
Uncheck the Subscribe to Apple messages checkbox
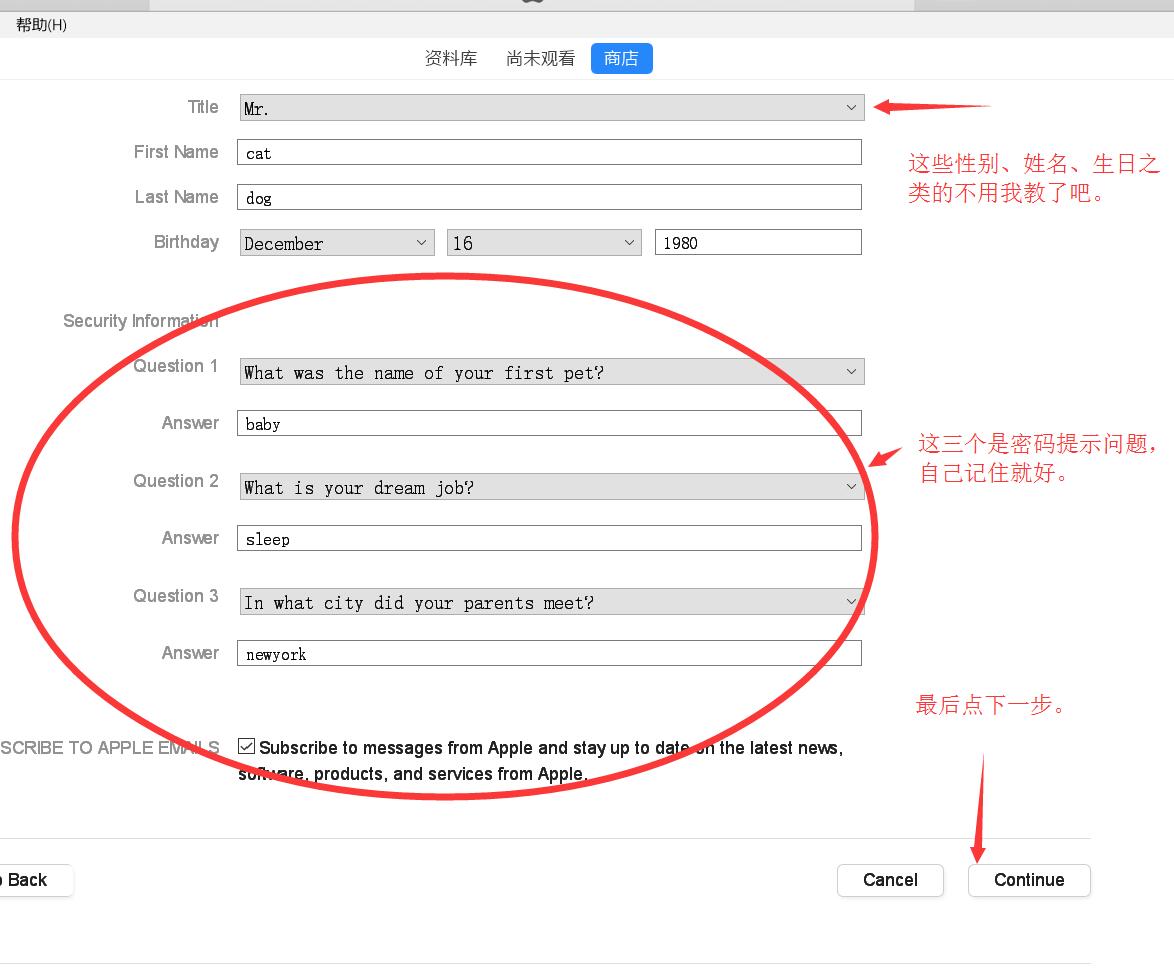tap(244, 745)
